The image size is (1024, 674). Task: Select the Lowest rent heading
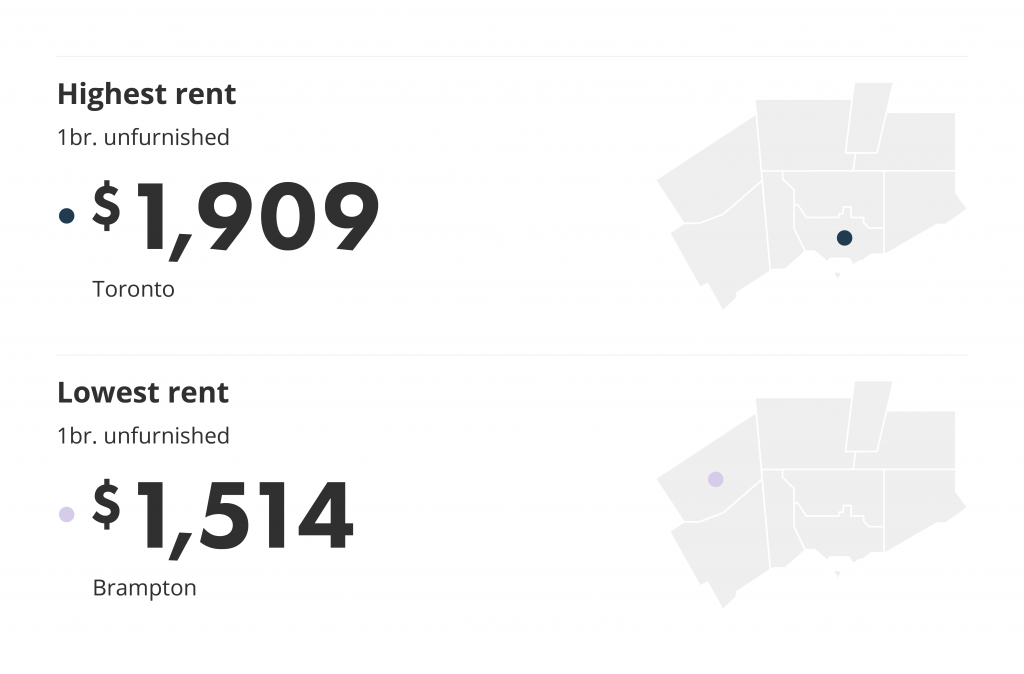coord(143,393)
